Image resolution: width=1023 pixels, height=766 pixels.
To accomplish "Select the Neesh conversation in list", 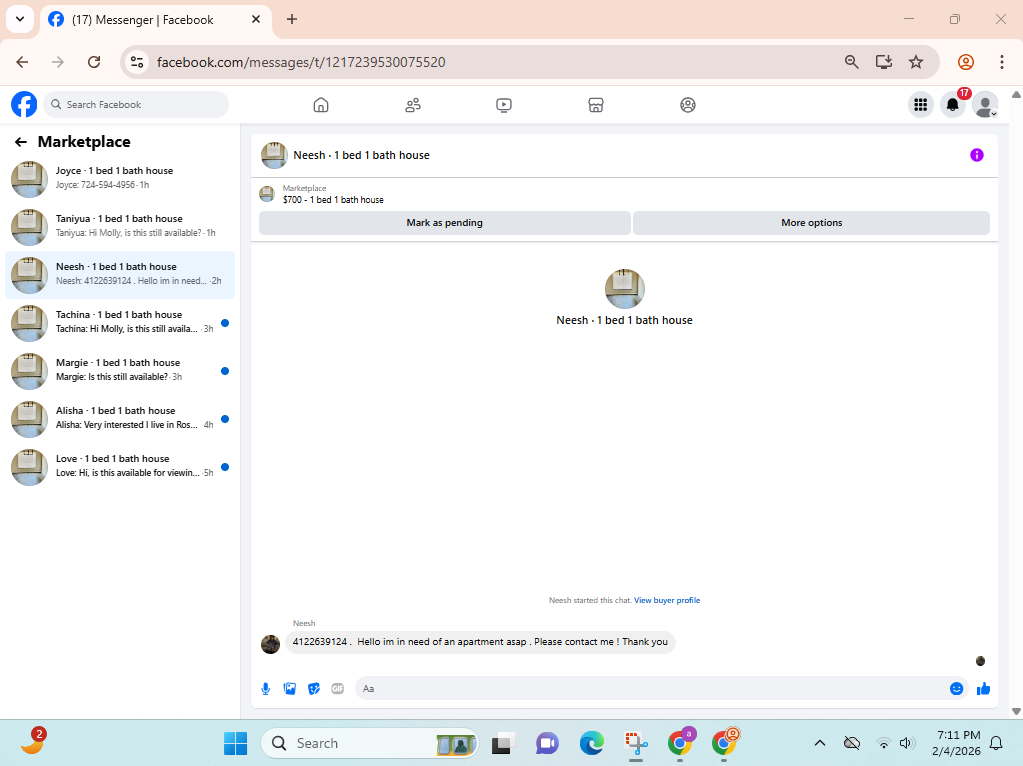I will [x=120, y=275].
